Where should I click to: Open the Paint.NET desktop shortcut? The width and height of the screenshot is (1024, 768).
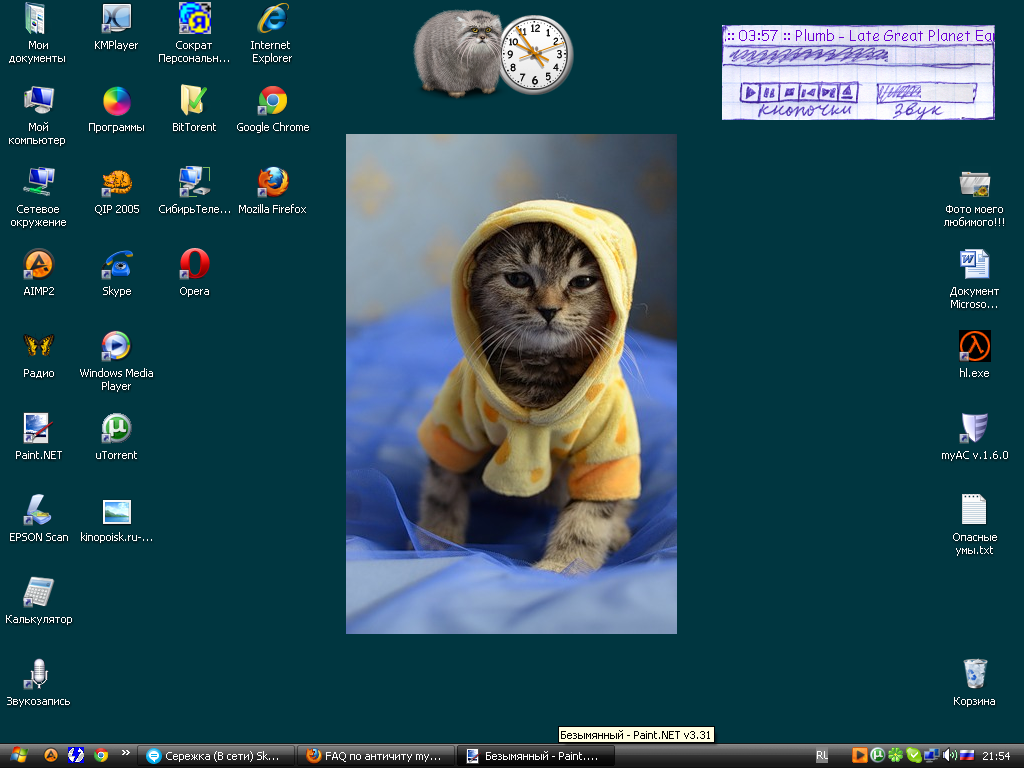38,429
